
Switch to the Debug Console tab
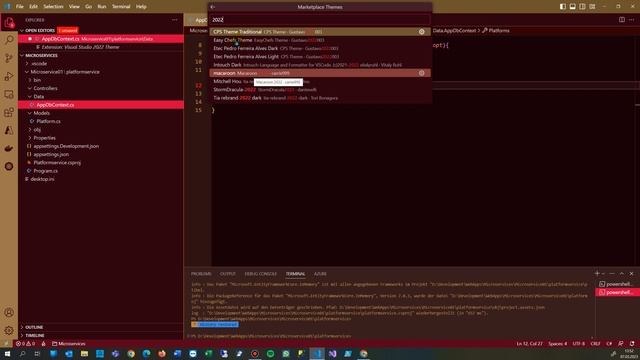260,274
